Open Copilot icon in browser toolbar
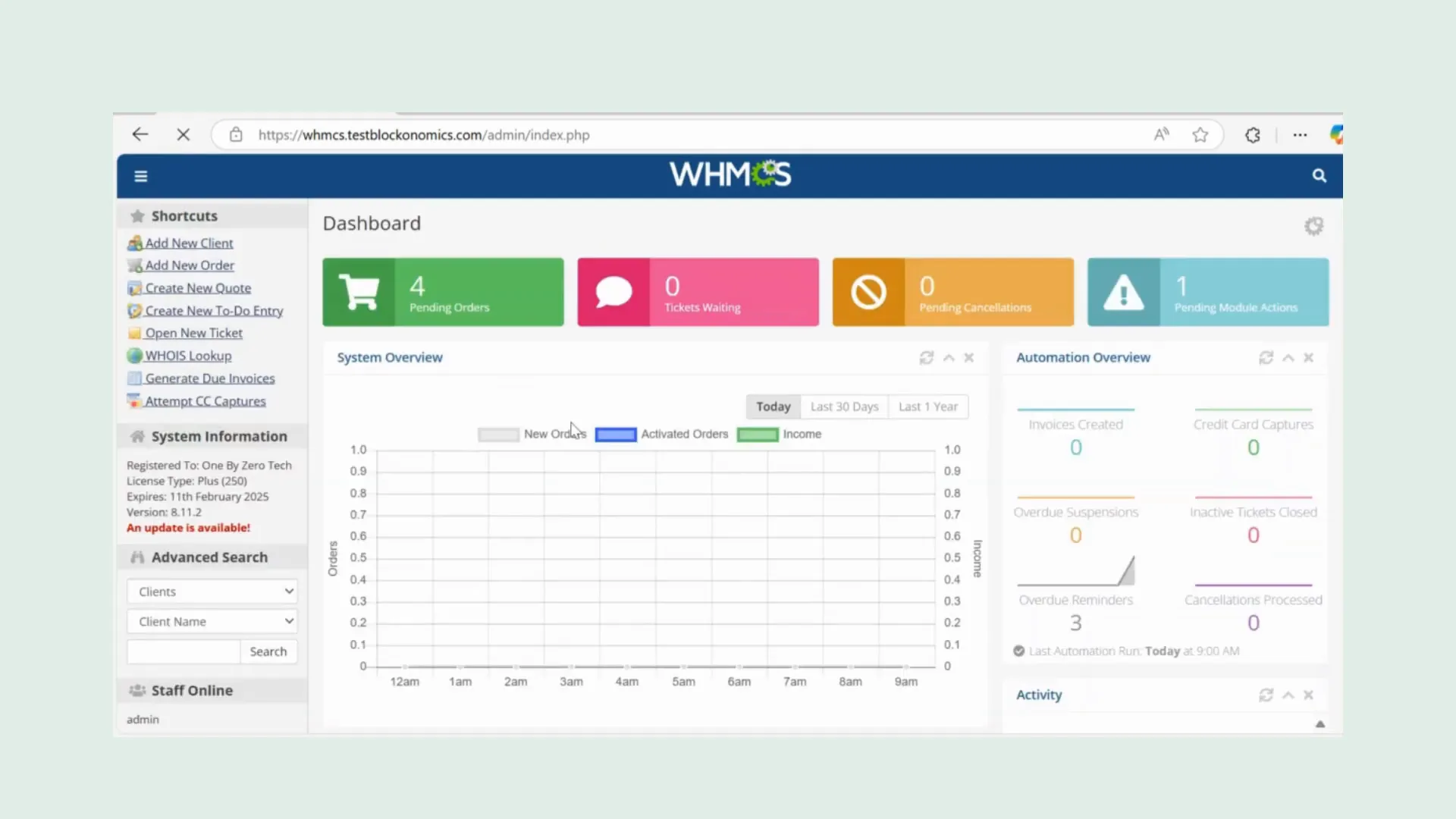 point(1335,134)
